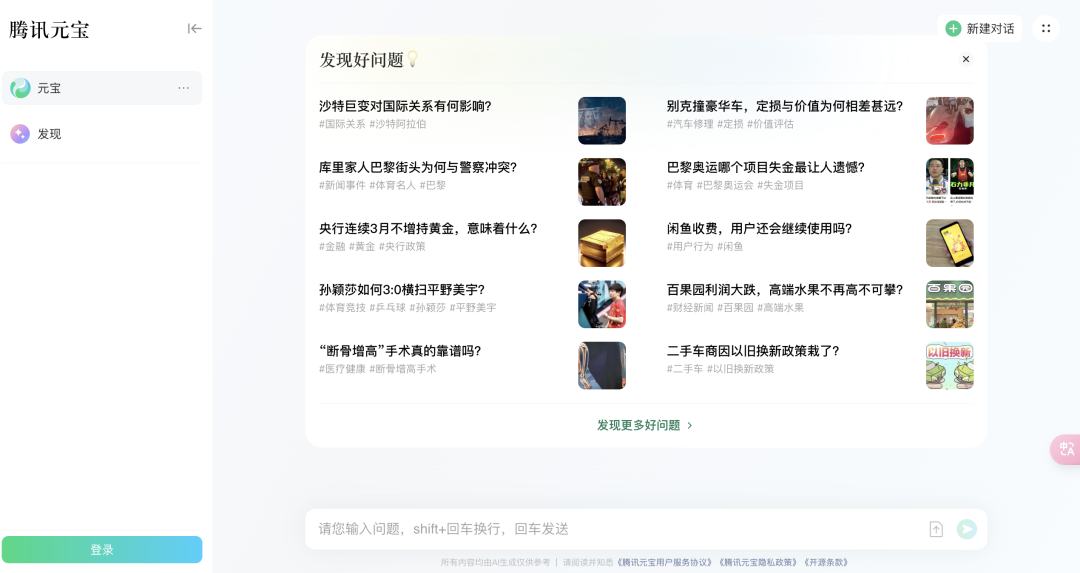Click the #国际关系 tag
Screen dimensions: 1080x573
[x=342, y=124]
